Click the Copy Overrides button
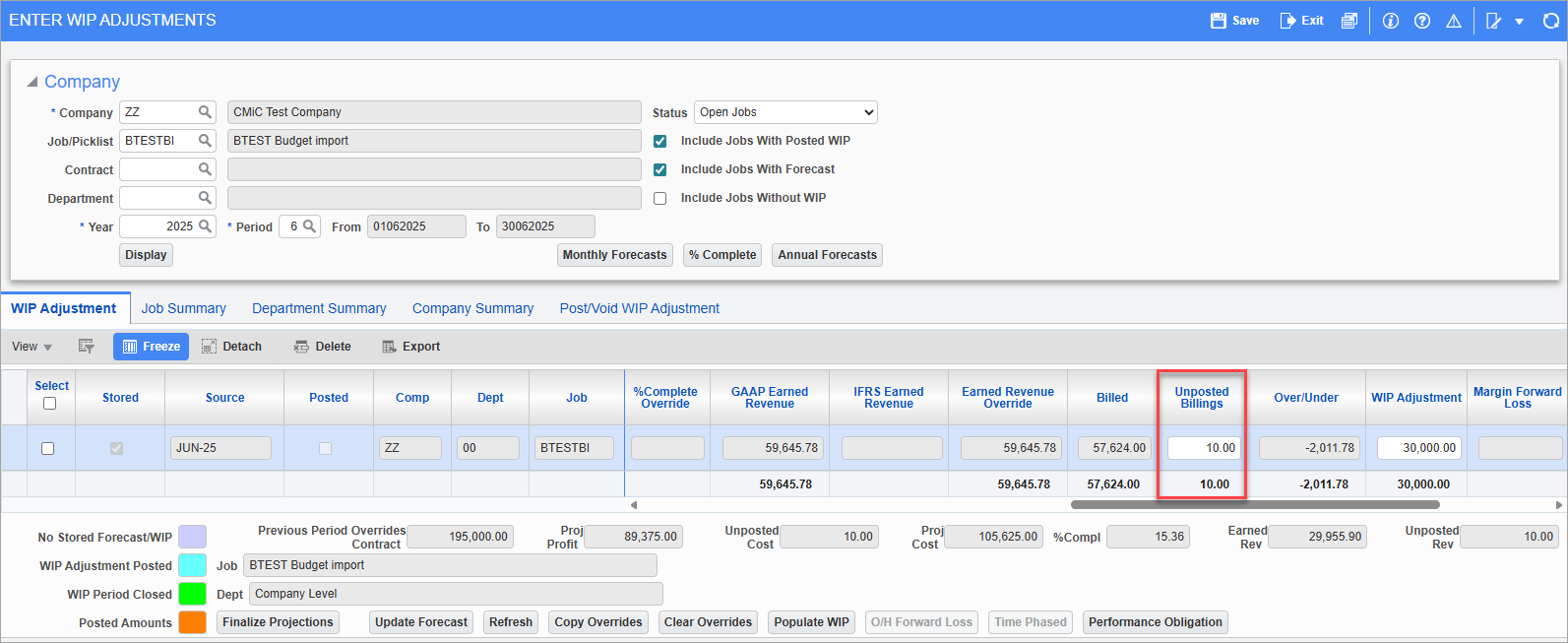The image size is (1568, 643). (598, 622)
